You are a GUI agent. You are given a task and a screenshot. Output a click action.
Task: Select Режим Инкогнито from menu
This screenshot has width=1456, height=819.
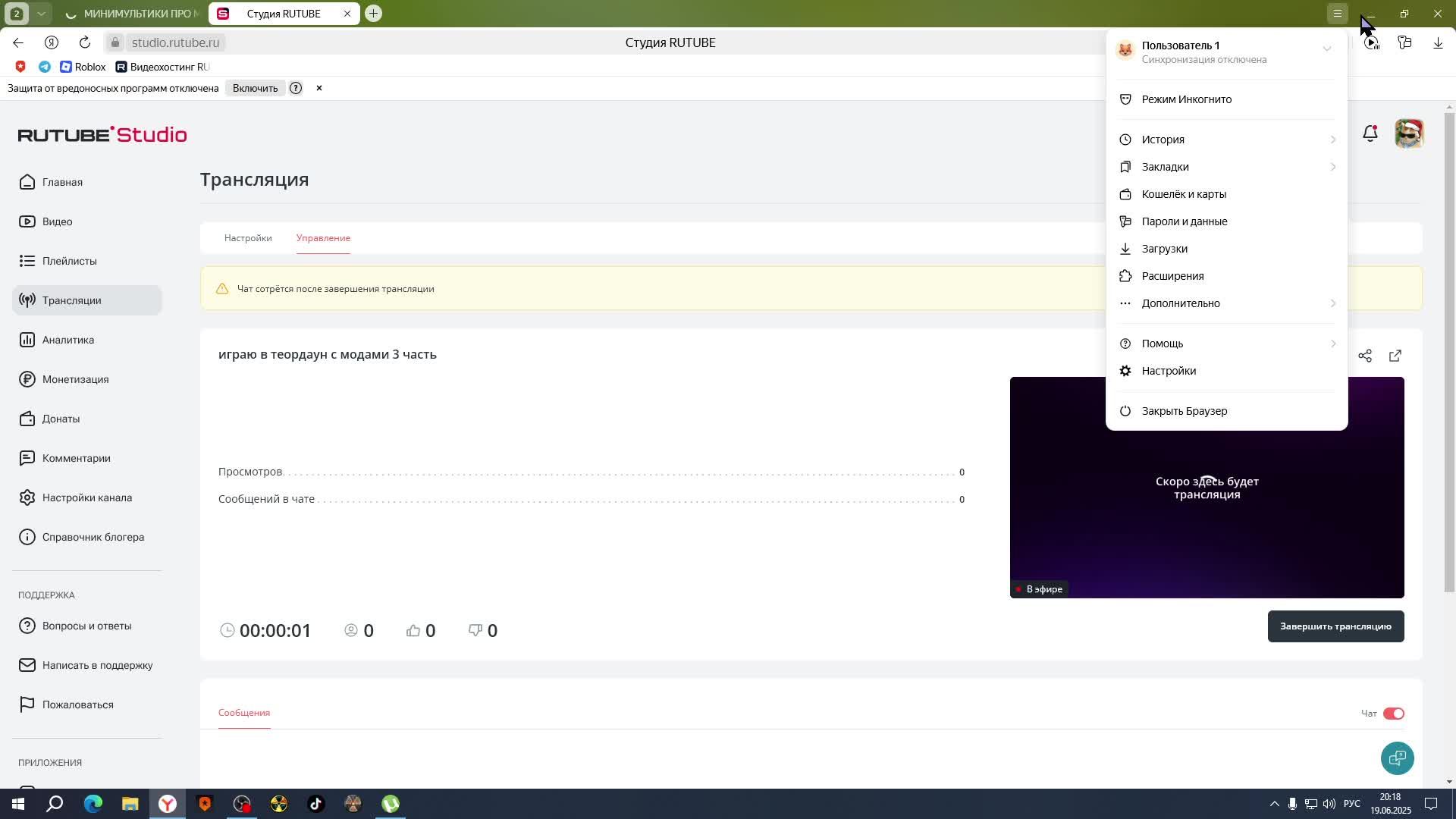pyautogui.click(x=1226, y=99)
